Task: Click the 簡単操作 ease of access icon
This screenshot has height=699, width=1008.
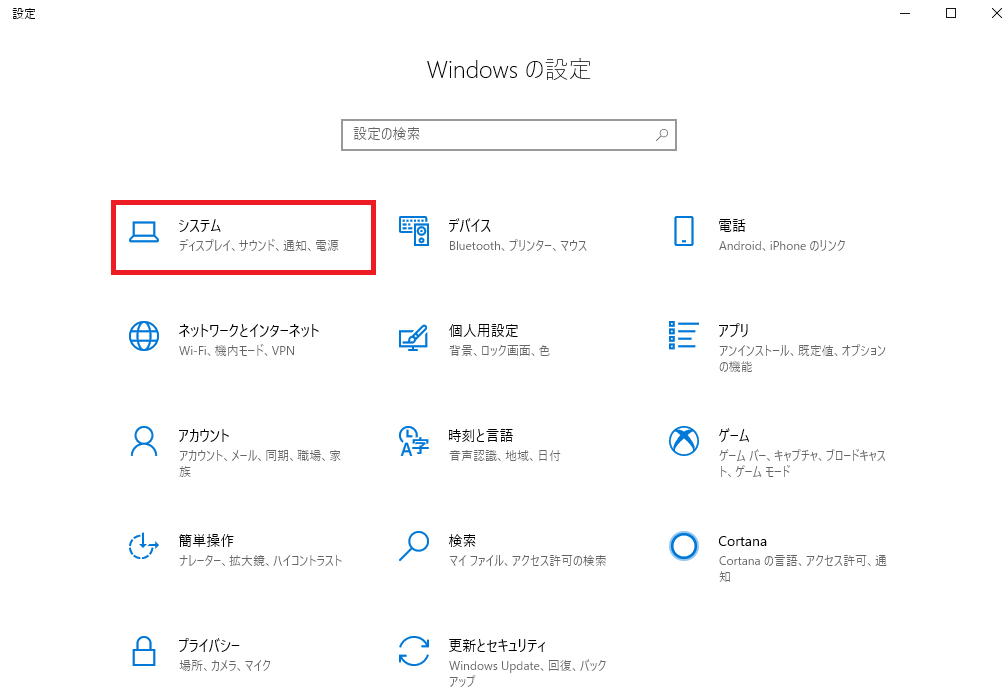Action: coord(143,546)
